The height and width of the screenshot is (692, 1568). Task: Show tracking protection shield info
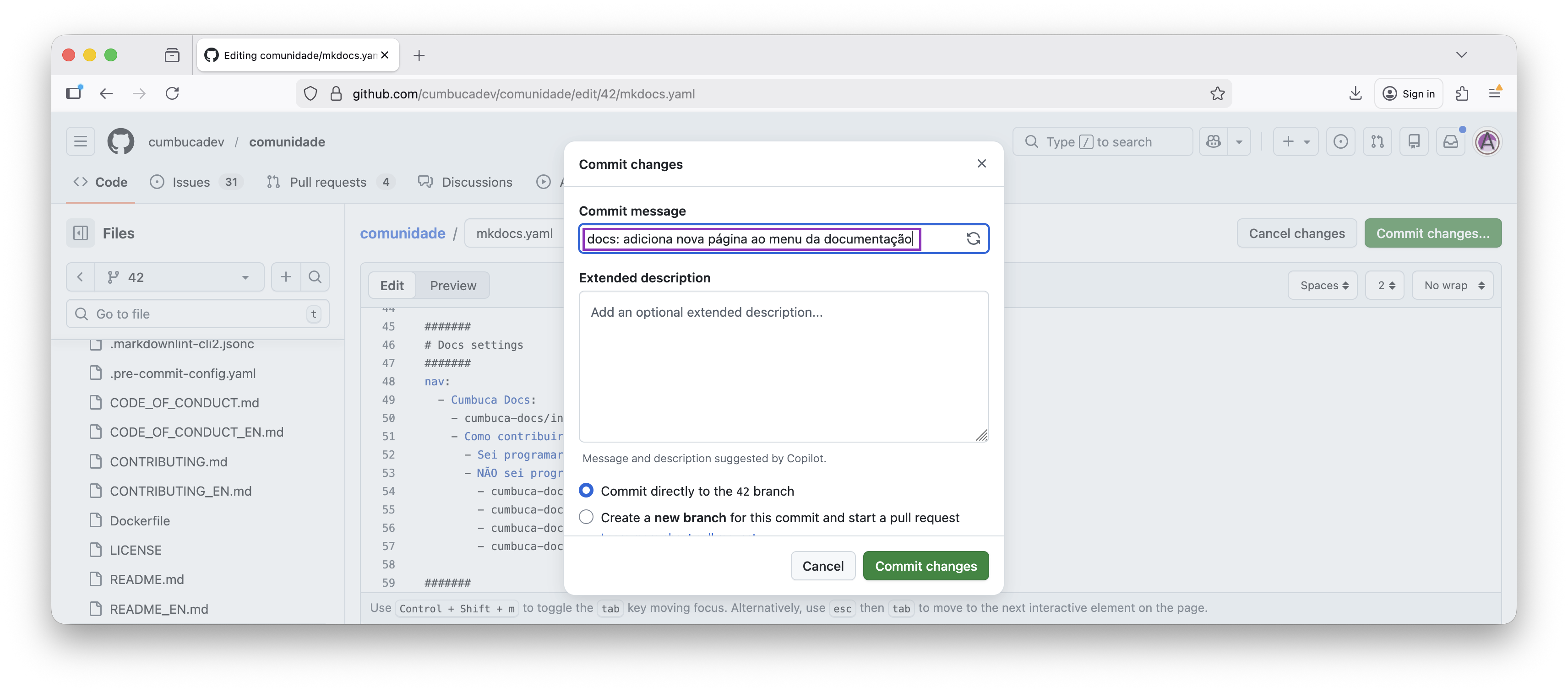[310, 94]
